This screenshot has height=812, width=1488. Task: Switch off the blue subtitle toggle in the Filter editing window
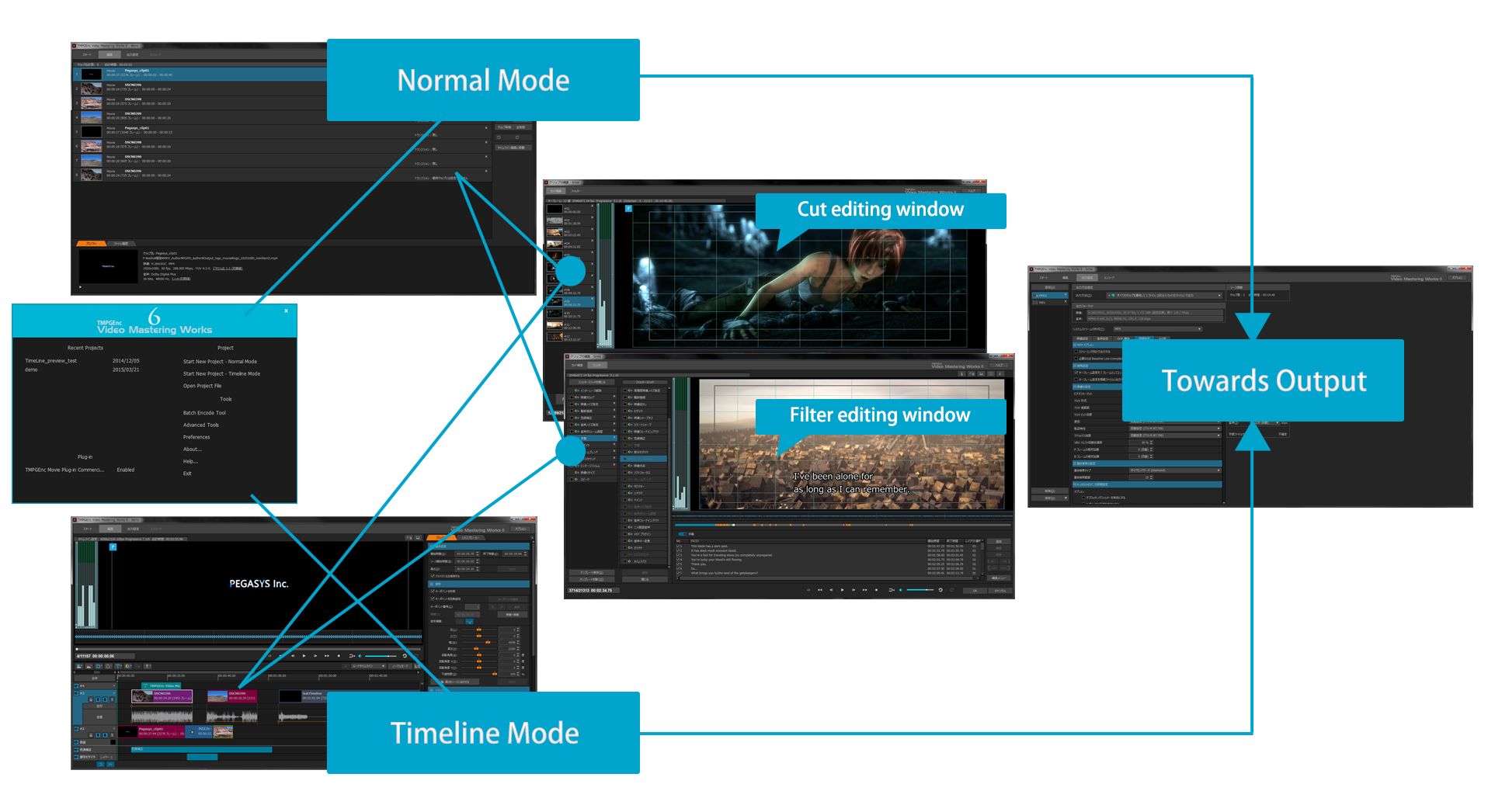pyautogui.click(x=682, y=534)
